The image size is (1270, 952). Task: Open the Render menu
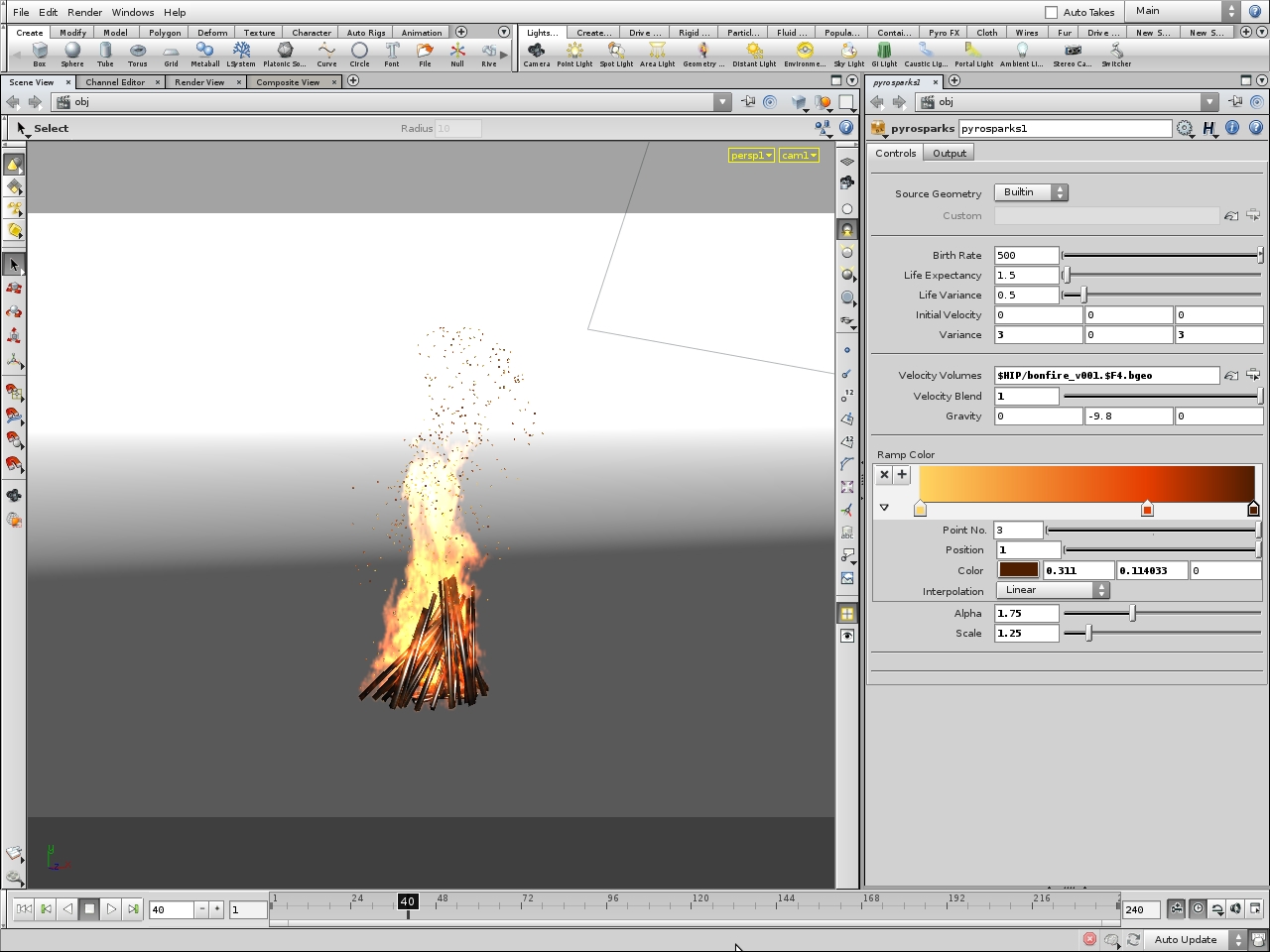pyautogui.click(x=84, y=12)
